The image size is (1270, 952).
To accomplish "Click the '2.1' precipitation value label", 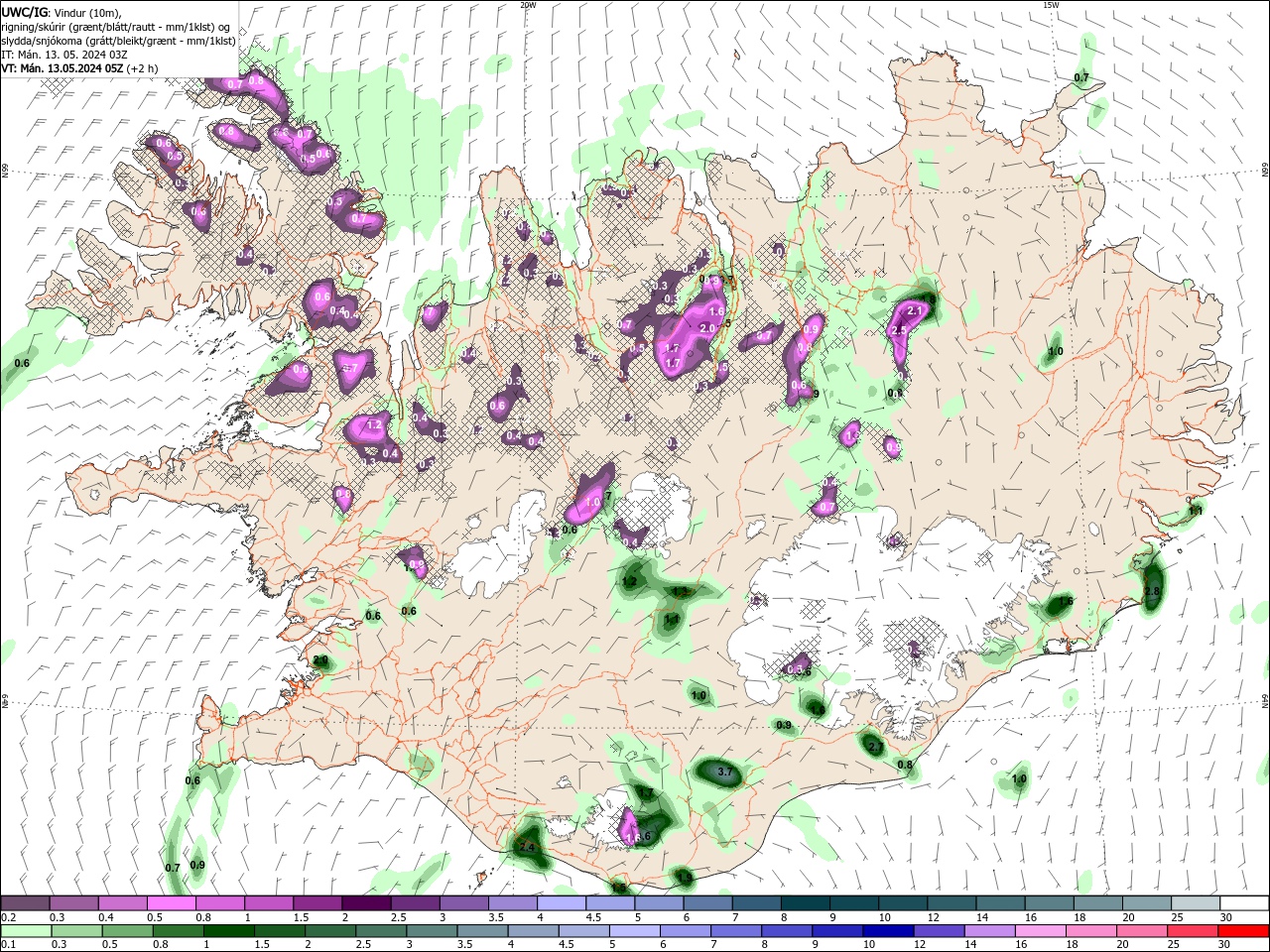I will (x=916, y=311).
